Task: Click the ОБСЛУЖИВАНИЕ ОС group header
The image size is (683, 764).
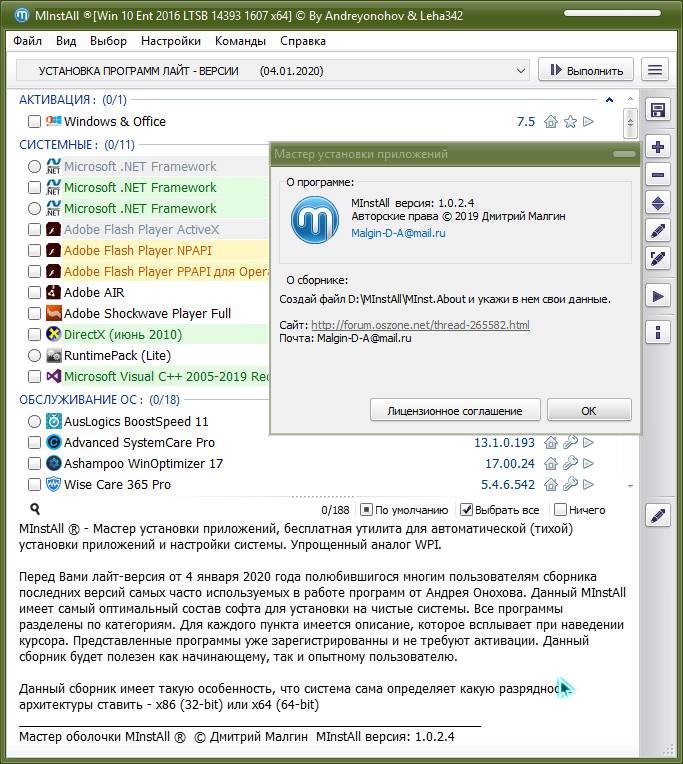Action: click(99, 400)
